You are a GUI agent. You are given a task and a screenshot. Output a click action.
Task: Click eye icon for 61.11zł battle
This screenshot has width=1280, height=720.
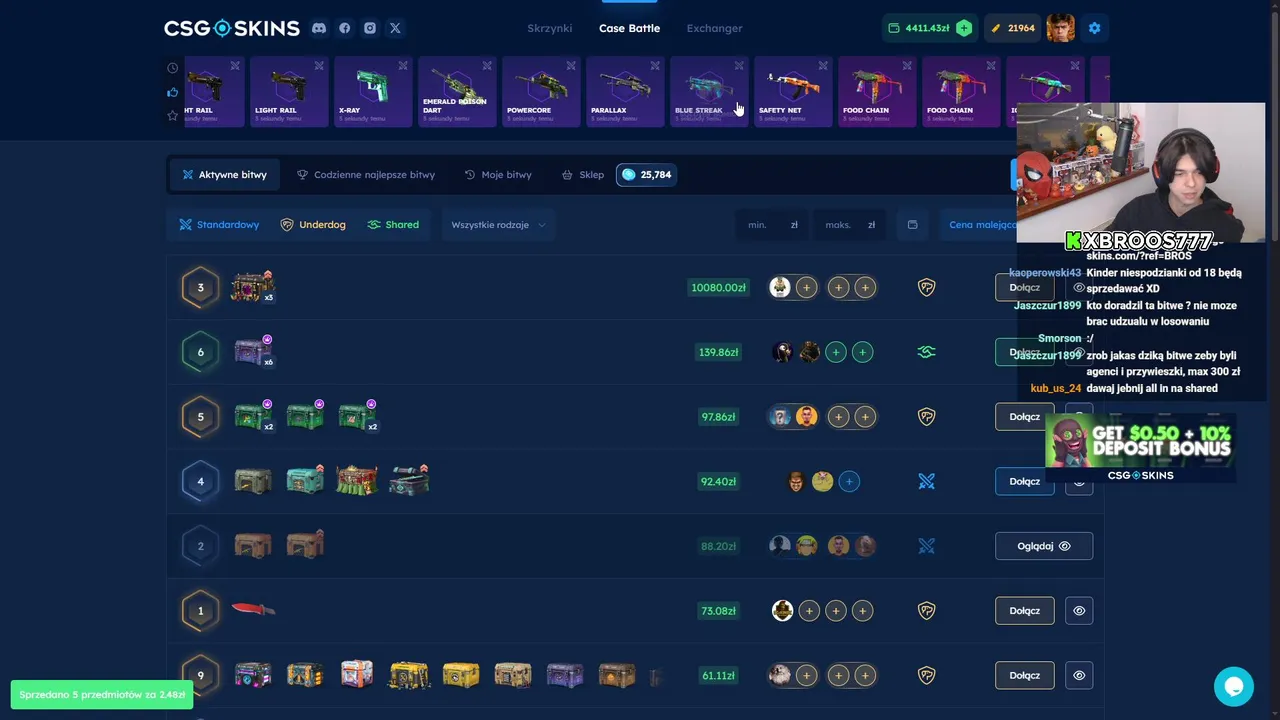pyautogui.click(x=1079, y=676)
